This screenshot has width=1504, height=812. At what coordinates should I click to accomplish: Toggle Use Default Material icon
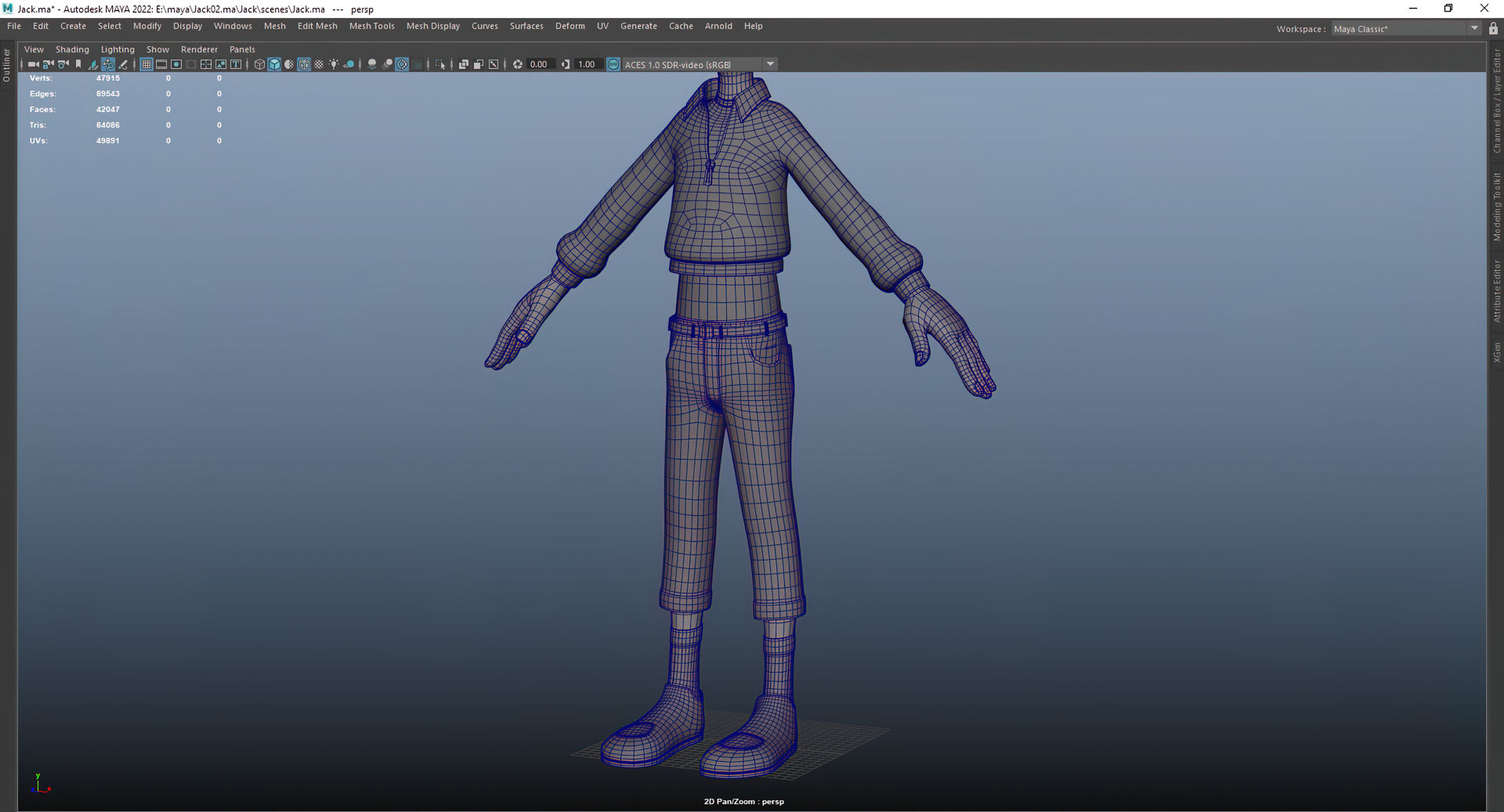click(289, 64)
